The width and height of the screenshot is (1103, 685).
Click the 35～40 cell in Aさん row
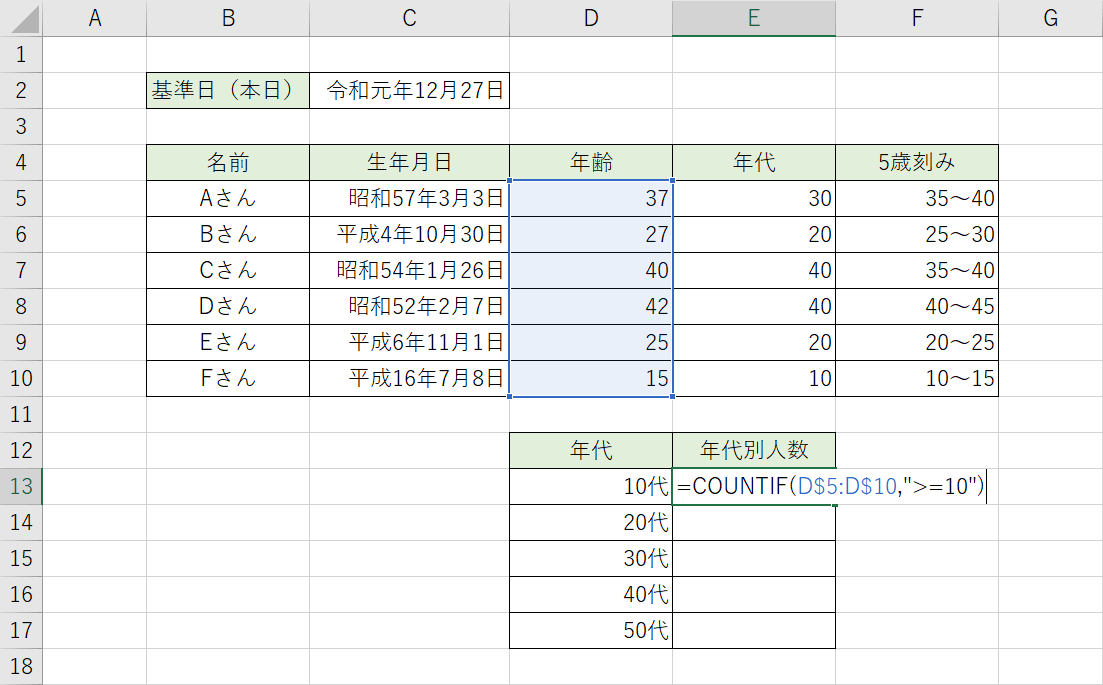(917, 198)
